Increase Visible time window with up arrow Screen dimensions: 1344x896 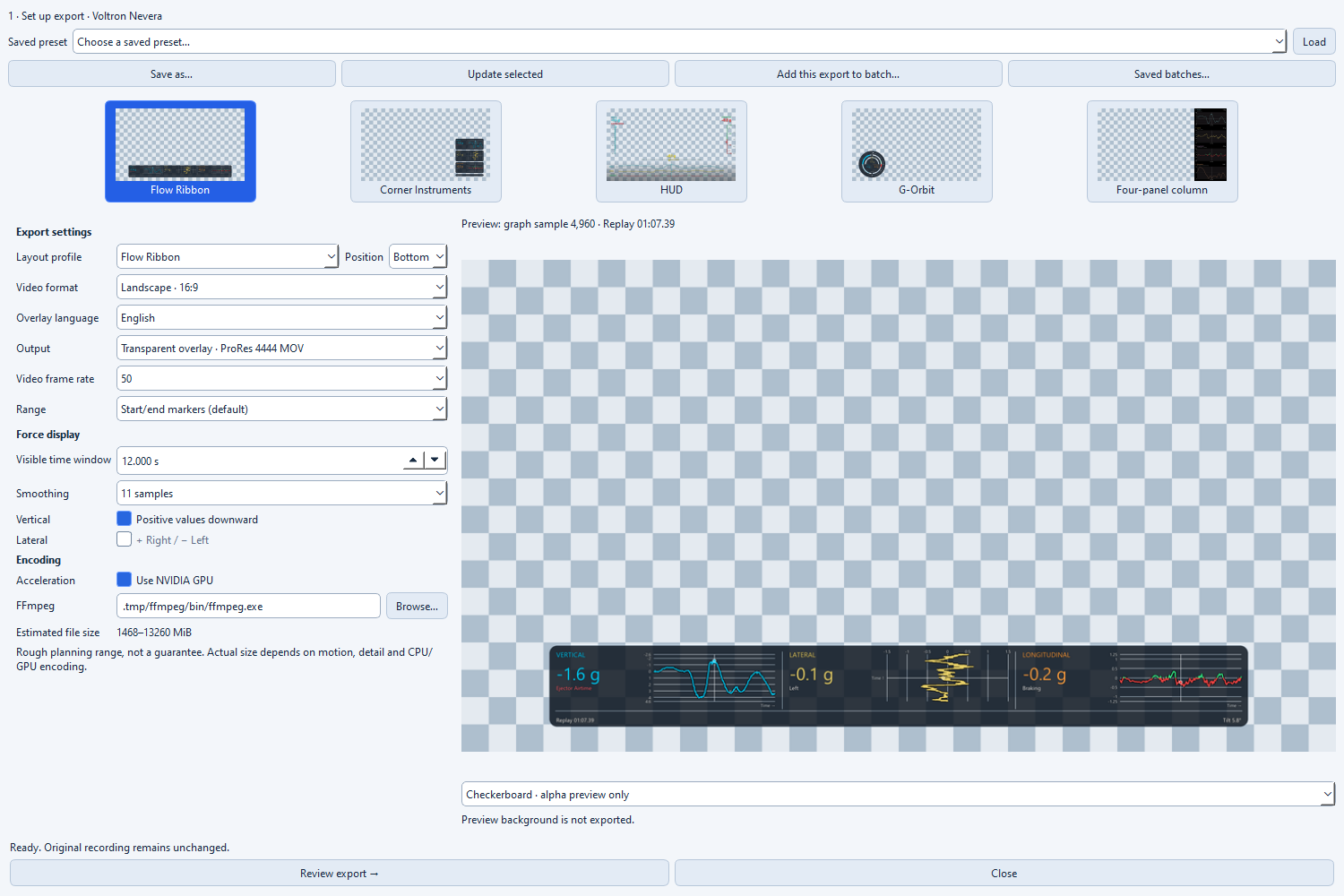pos(412,461)
